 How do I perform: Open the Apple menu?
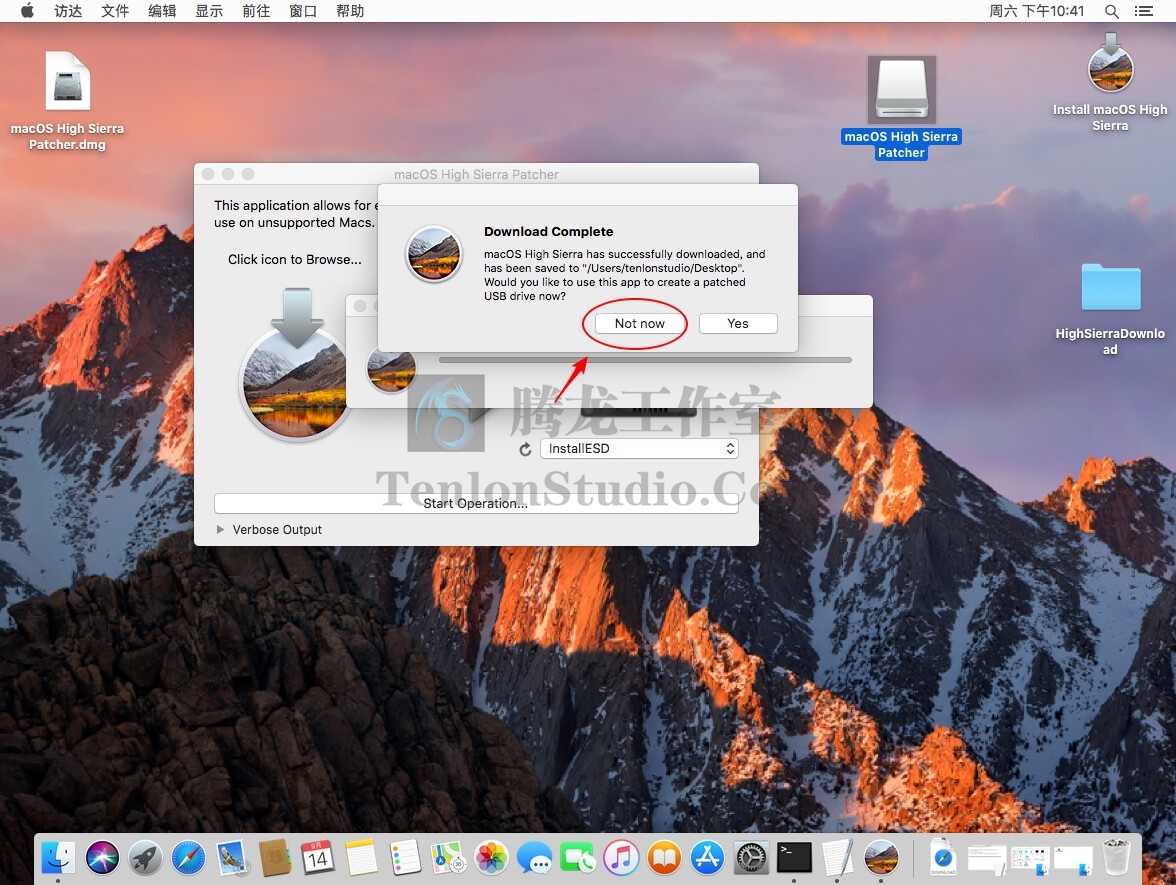(x=27, y=10)
